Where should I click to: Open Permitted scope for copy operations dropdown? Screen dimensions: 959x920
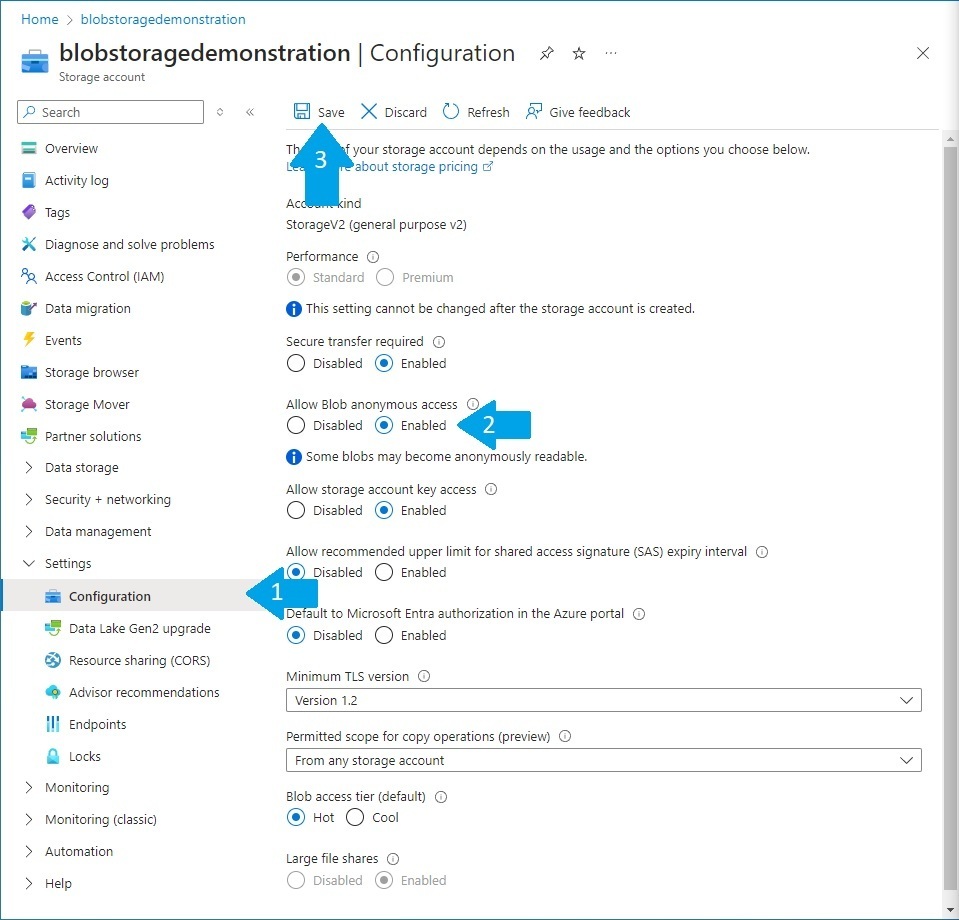604,760
